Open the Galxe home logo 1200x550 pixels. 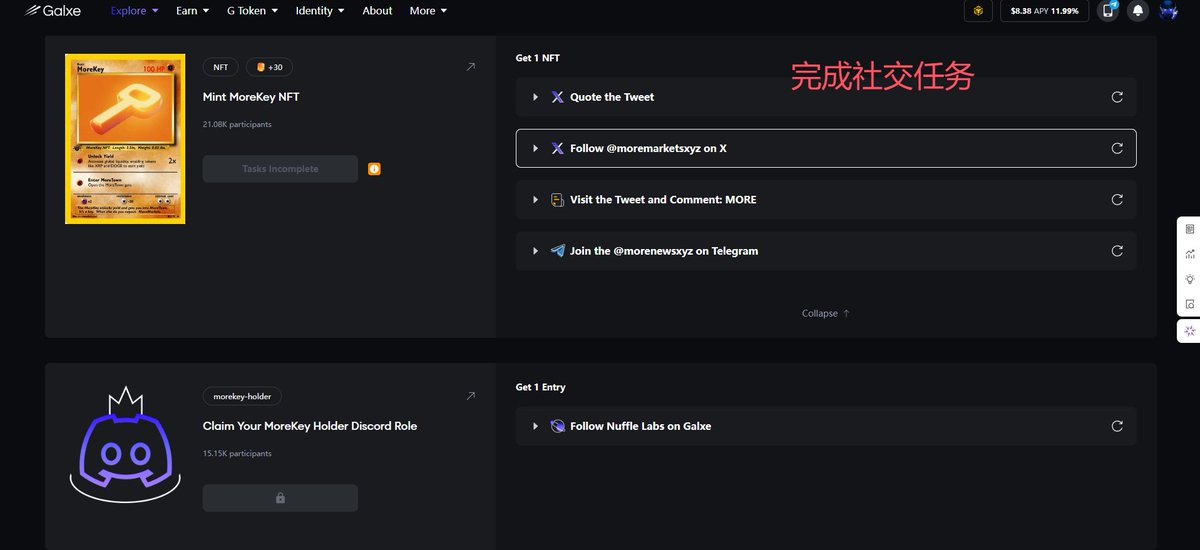point(54,11)
